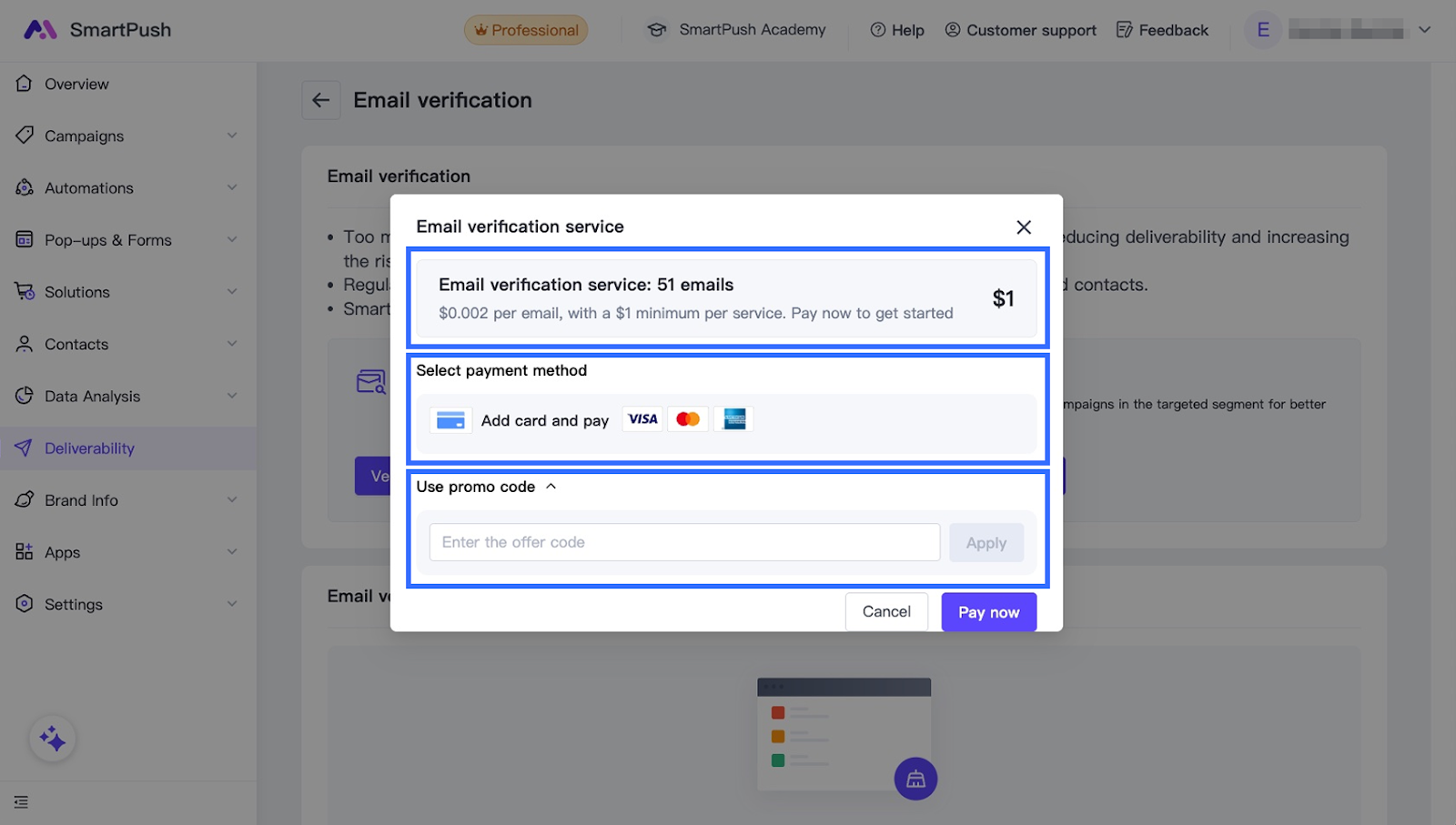Close the Email verification service dialog
The width and height of the screenshot is (1456, 825).
(1024, 227)
